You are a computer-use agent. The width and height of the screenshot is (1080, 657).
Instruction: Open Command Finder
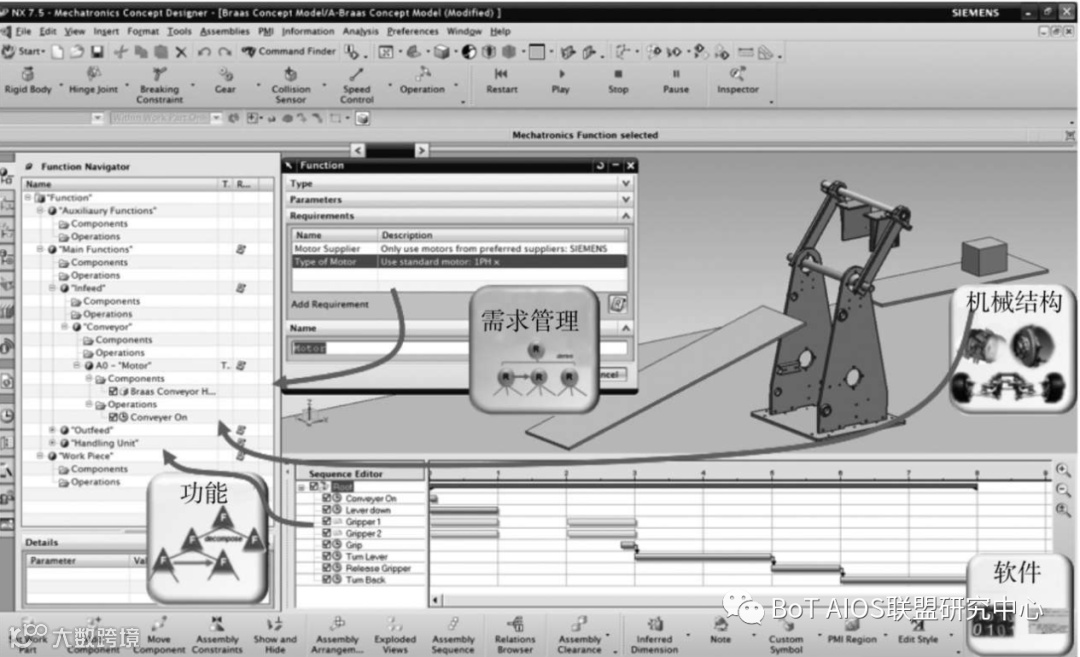tap(289, 52)
